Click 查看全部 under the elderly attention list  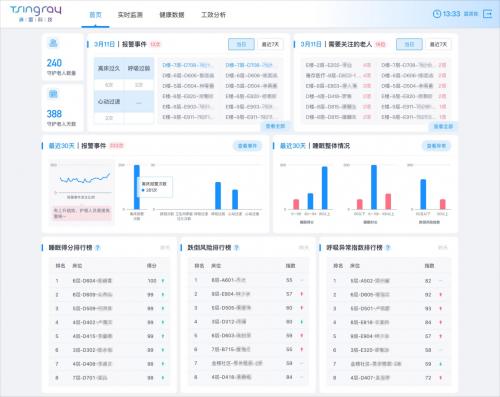[443, 126]
